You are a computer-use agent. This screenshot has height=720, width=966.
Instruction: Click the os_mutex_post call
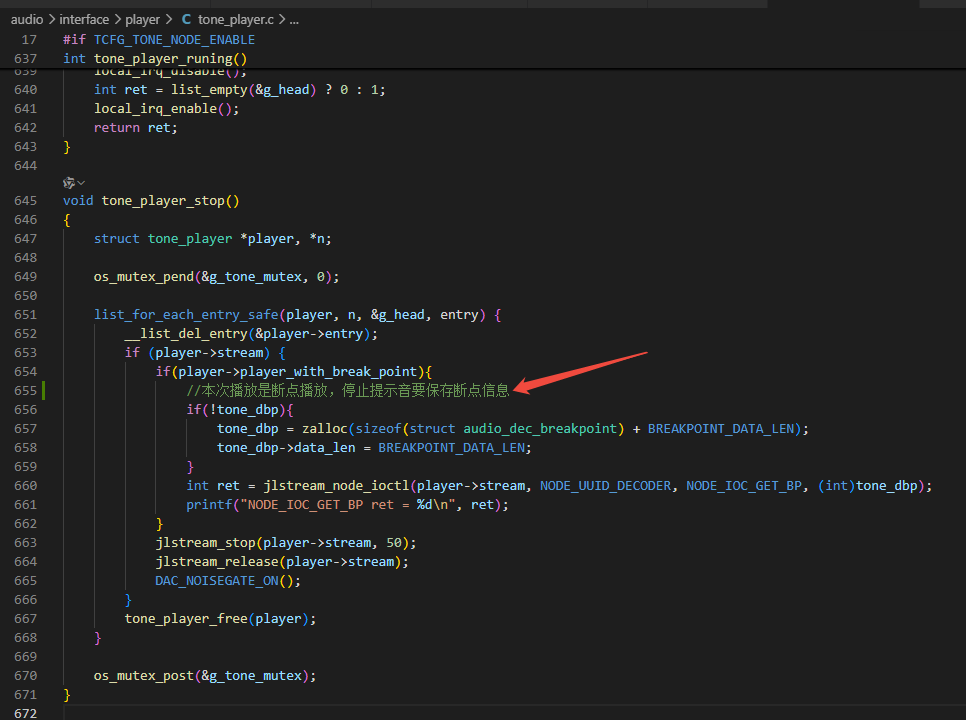point(144,676)
